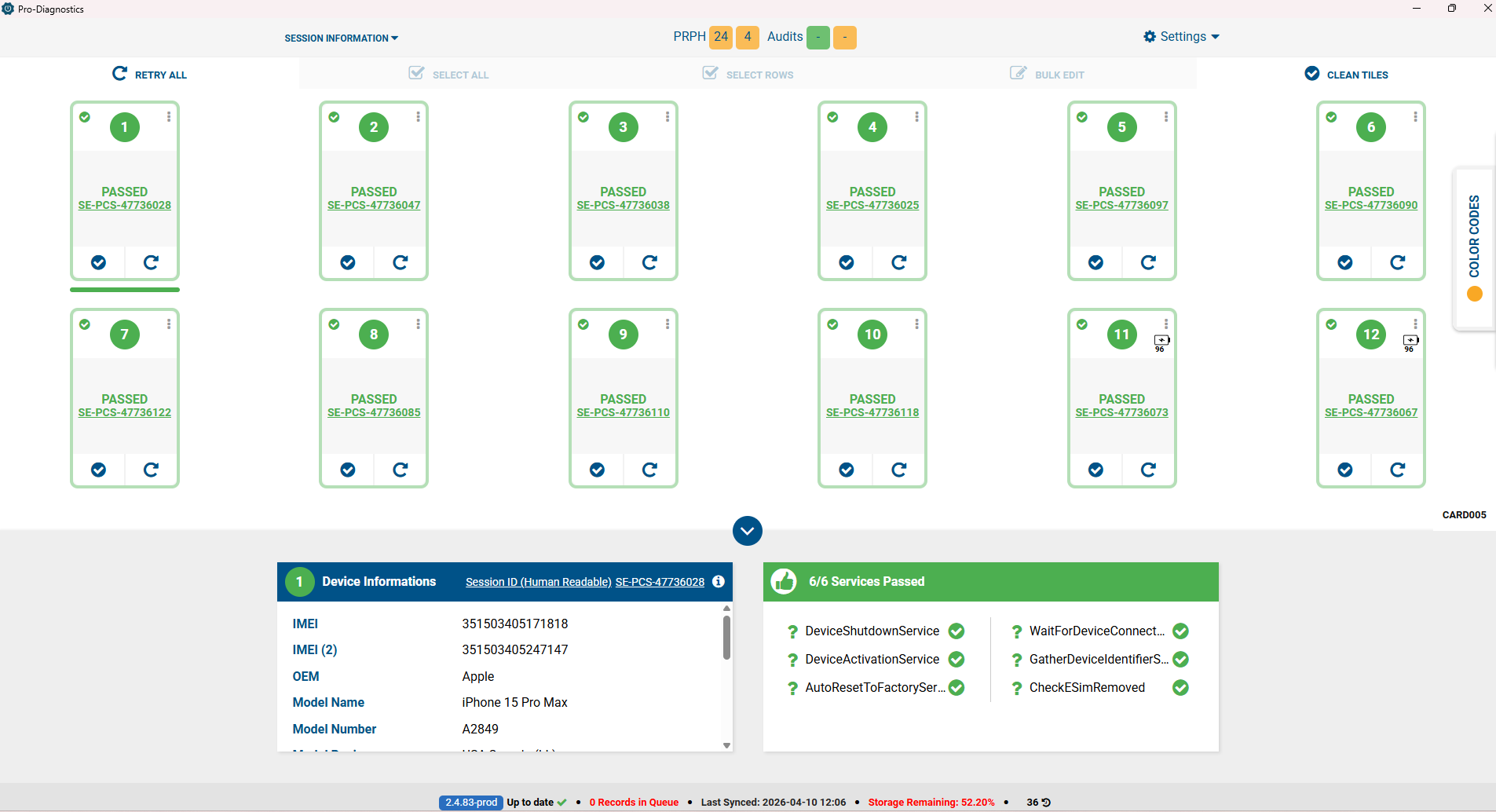Collapse the device details panel via chevron
Image resolution: width=1496 pixels, height=812 pixels.
pos(747,530)
